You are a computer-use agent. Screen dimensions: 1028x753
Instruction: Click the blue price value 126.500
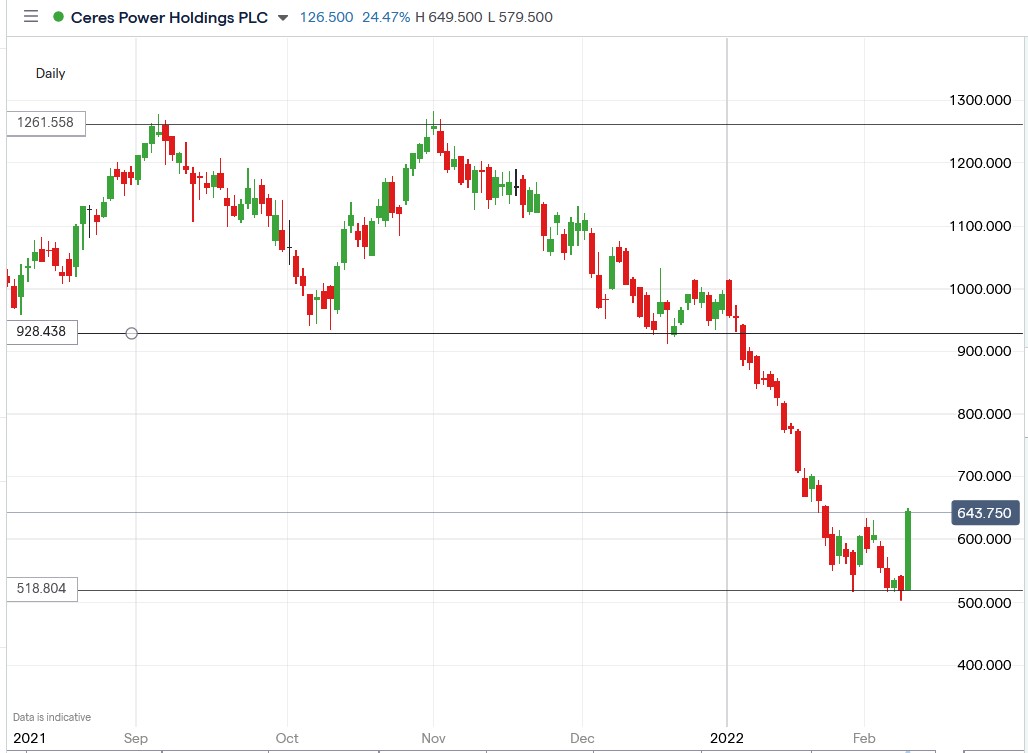tap(325, 17)
